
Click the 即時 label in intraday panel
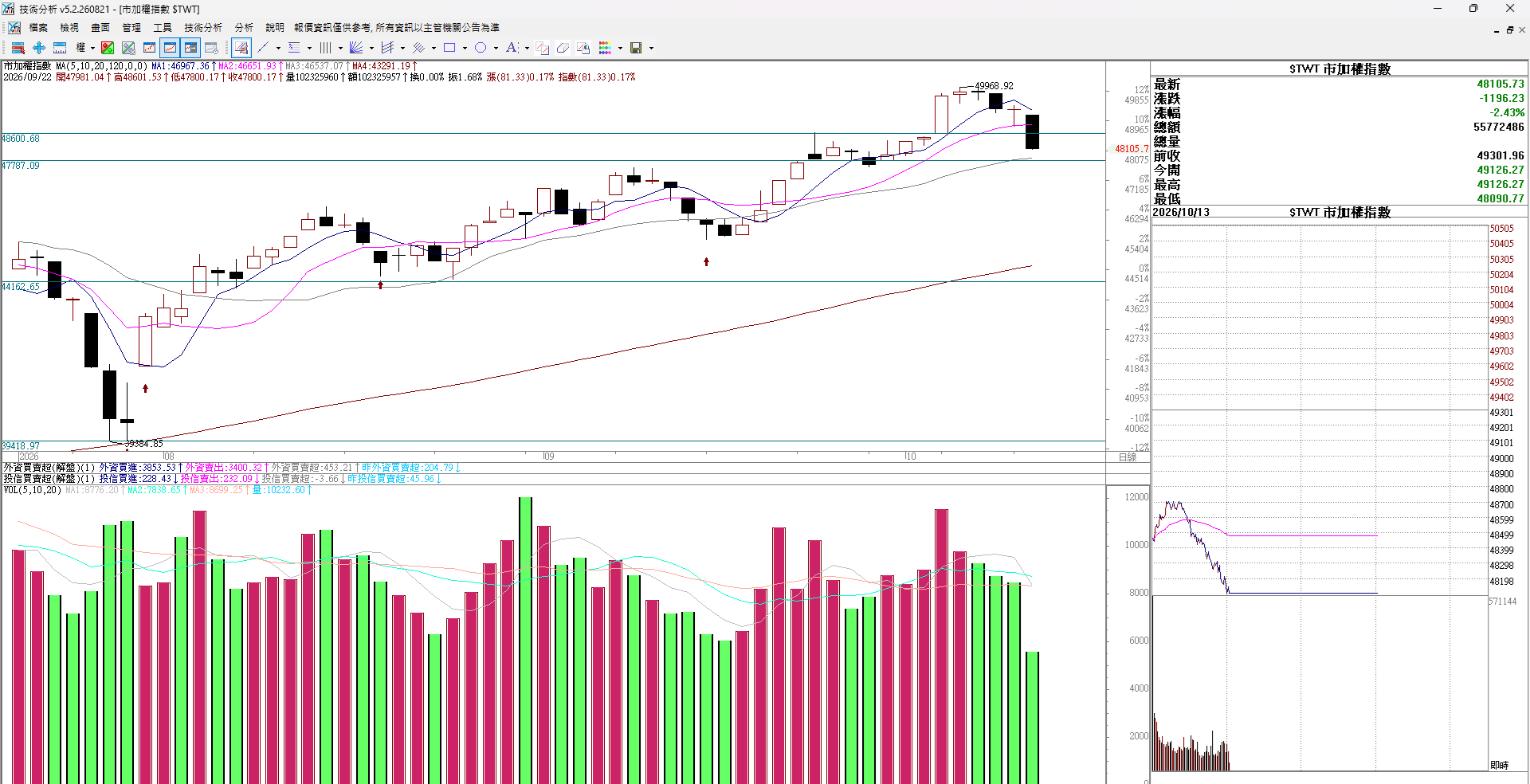click(1499, 765)
